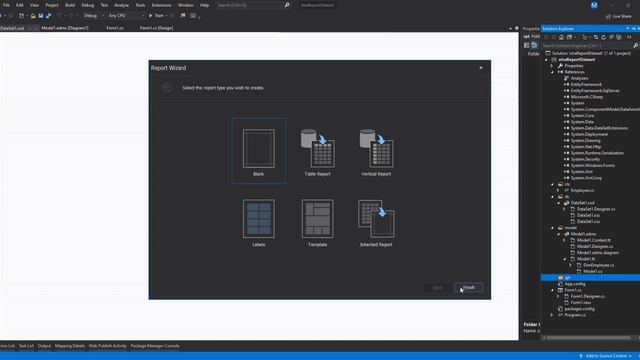Collapse the Form1.cs node

[x=553, y=290]
